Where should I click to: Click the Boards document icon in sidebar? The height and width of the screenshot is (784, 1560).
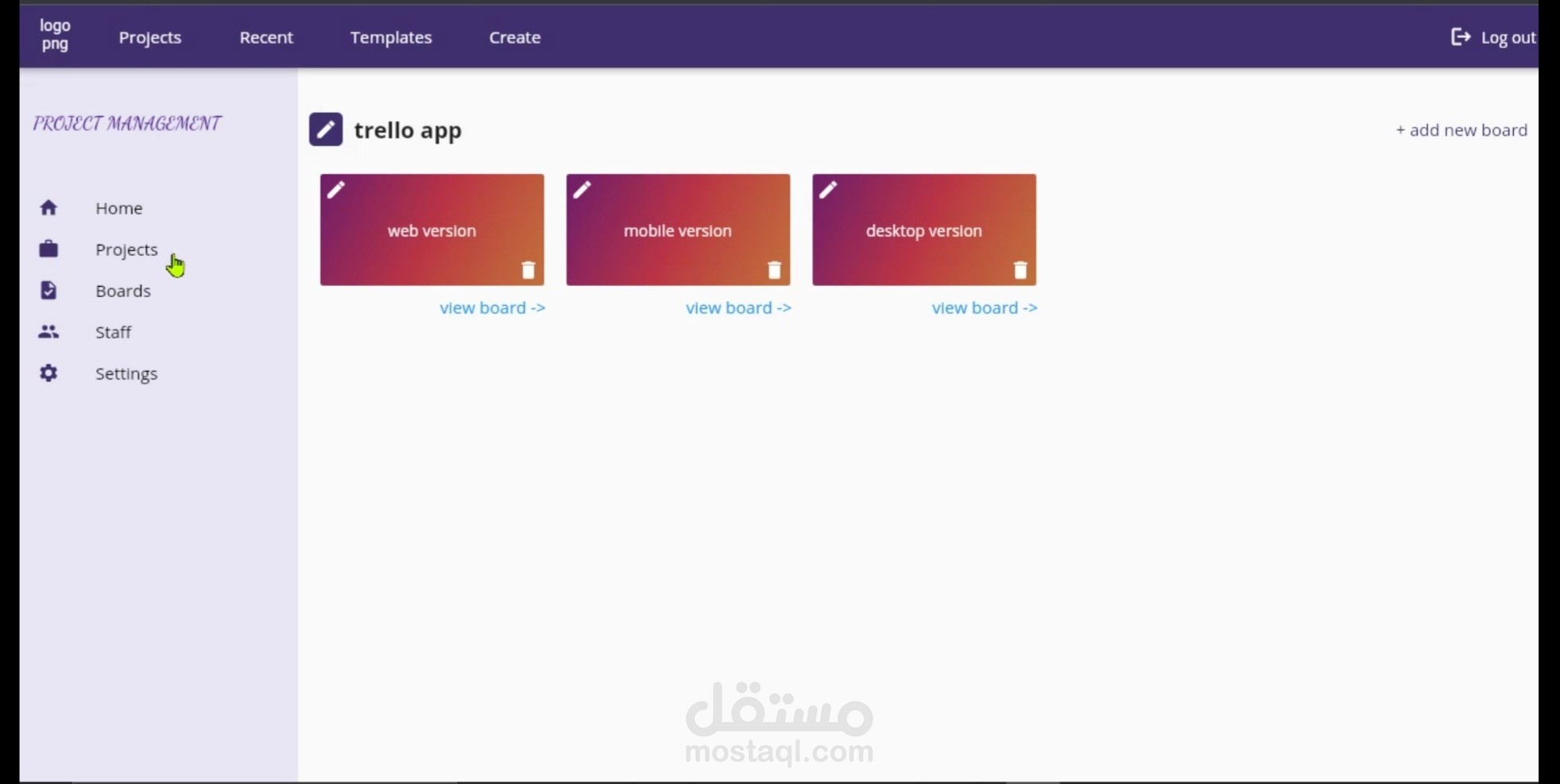[48, 290]
